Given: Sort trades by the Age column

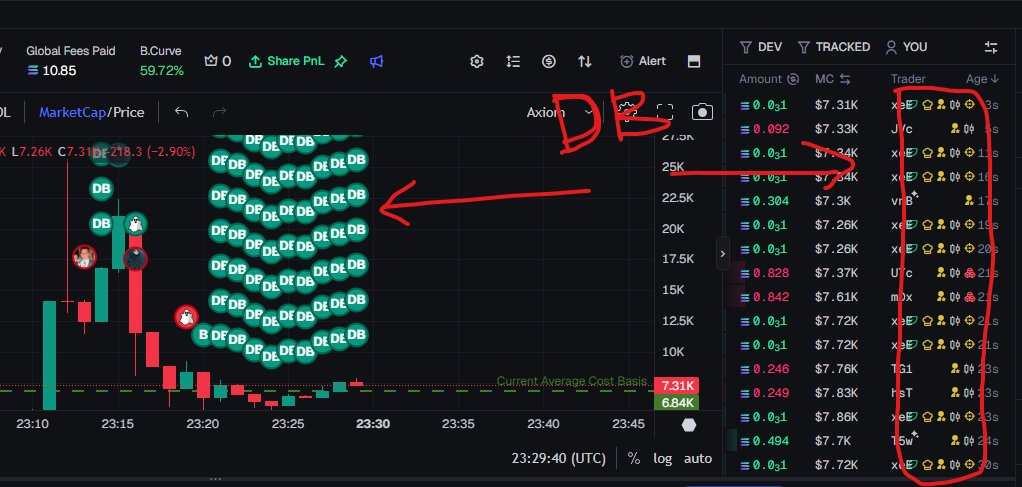Looking at the screenshot, I should (x=982, y=79).
